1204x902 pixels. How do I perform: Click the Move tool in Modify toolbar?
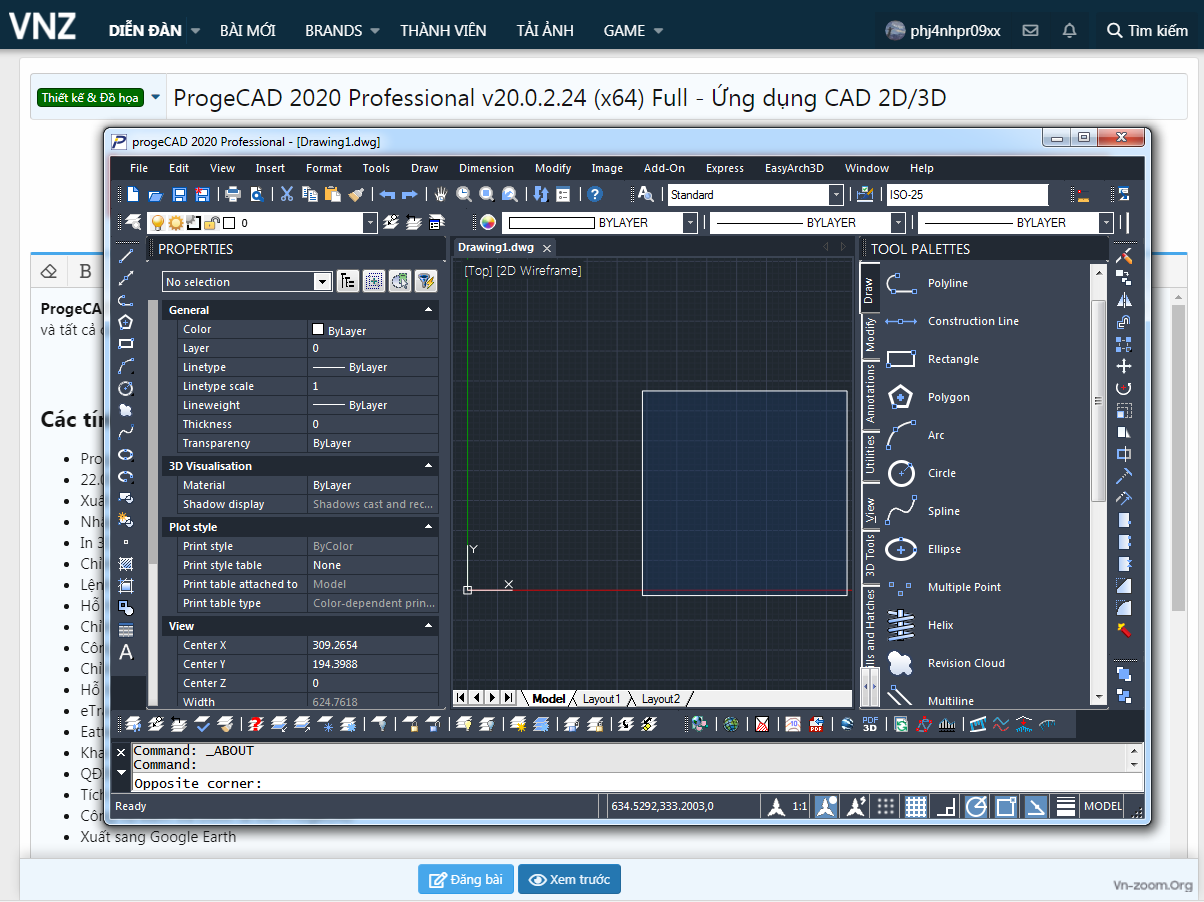coord(1124,366)
